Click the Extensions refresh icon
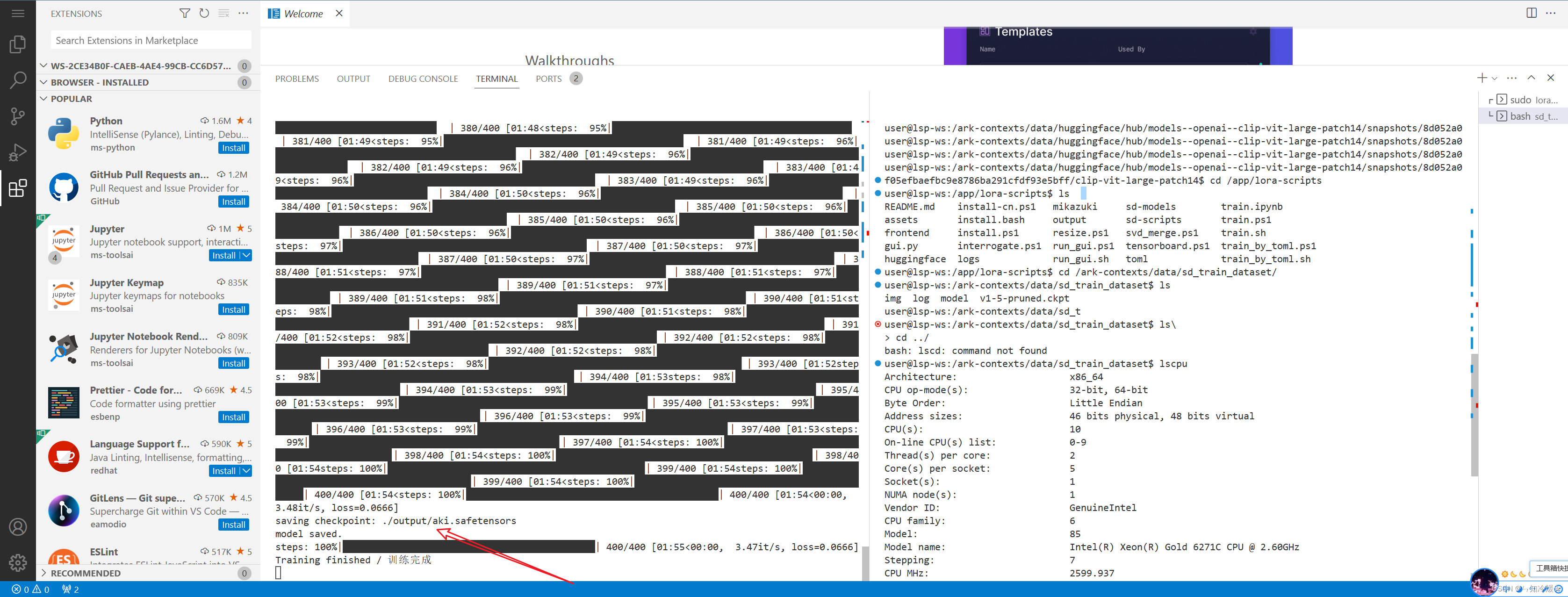The height and width of the screenshot is (597, 1568). 204,13
